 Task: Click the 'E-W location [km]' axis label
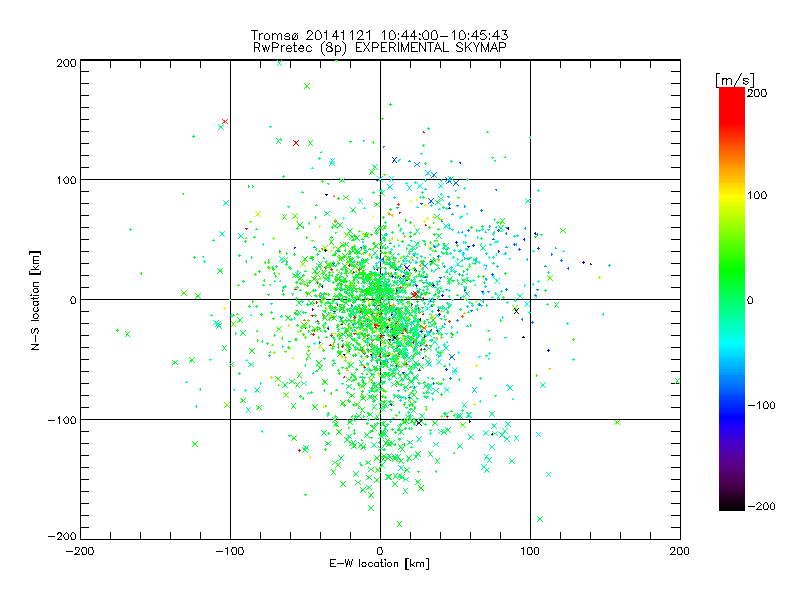click(379, 563)
